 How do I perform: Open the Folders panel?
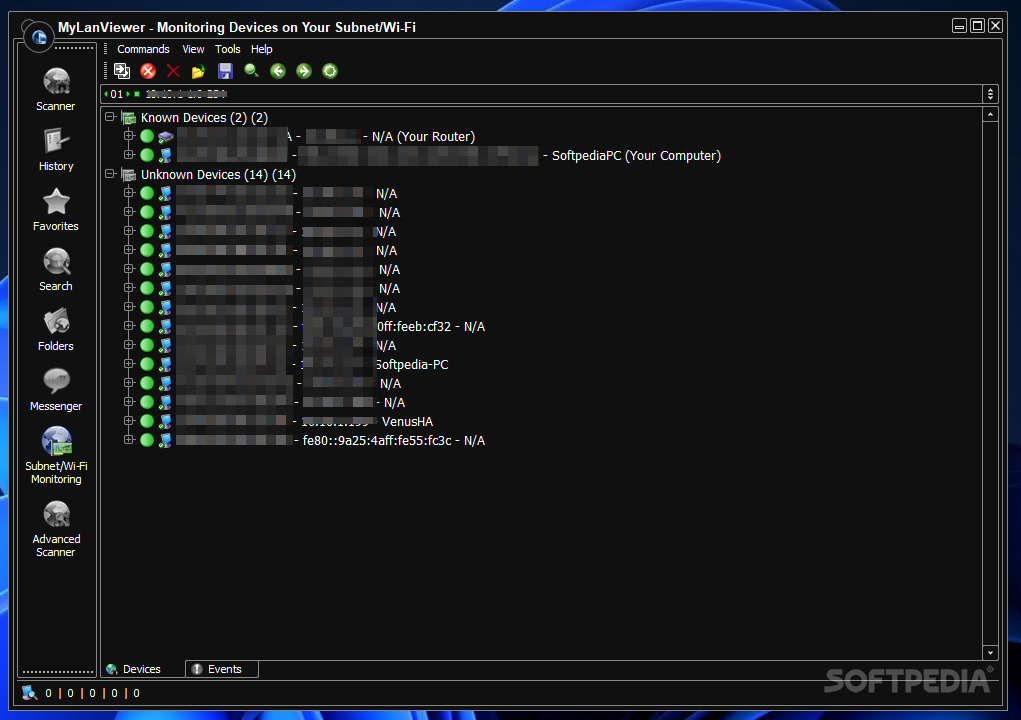pos(56,329)
